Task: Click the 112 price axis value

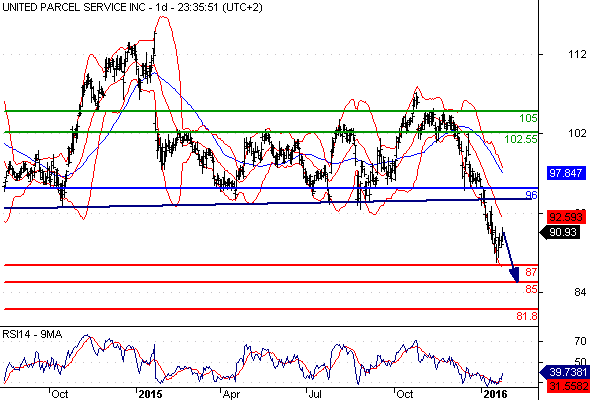Action: (x=577, y=55)
